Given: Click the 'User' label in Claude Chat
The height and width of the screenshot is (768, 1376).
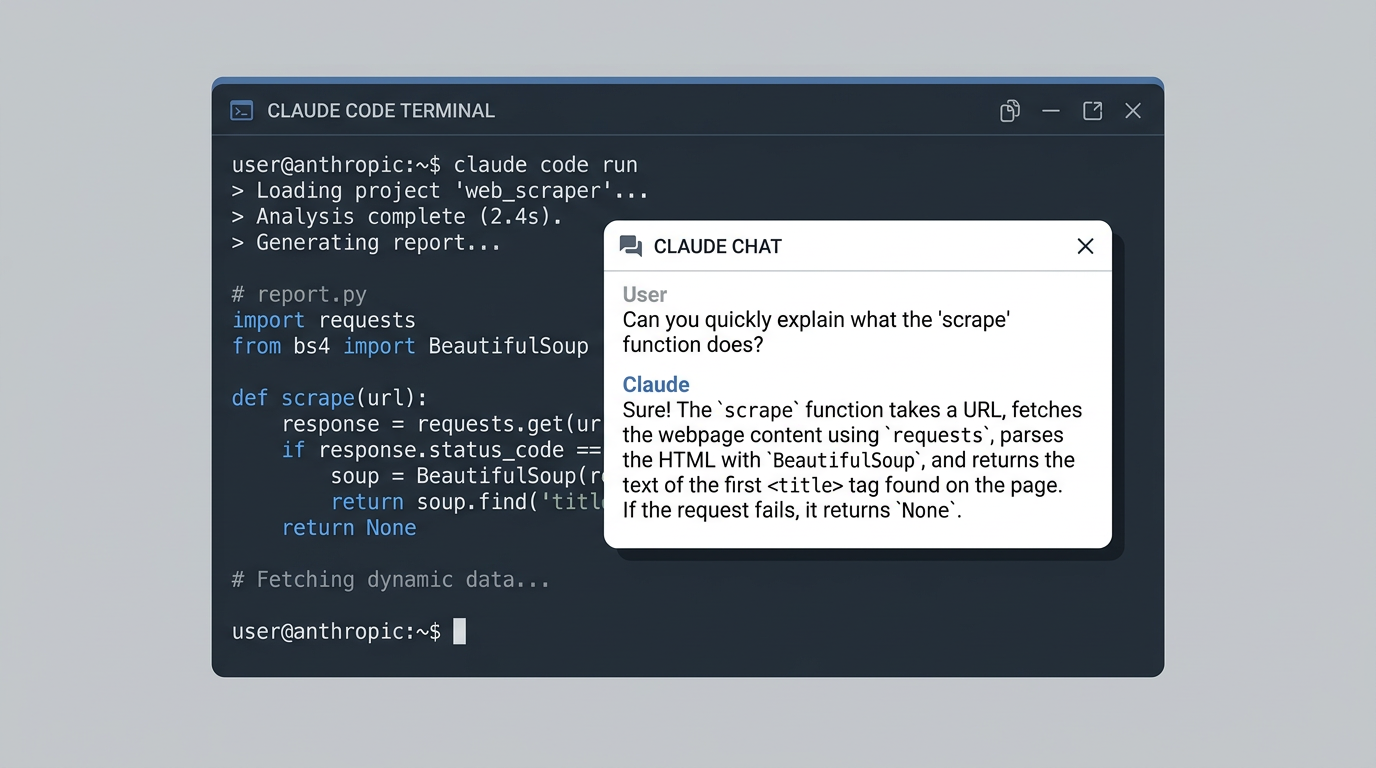Looking at the screenshot, I should click(x=645, y=294).
